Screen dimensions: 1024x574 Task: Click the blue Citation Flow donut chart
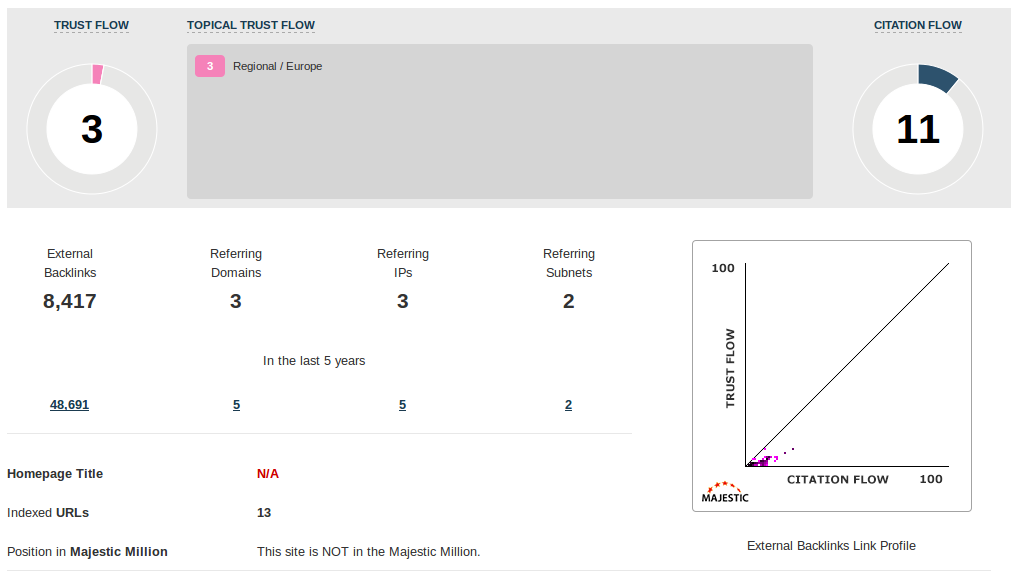coord(917,129)
